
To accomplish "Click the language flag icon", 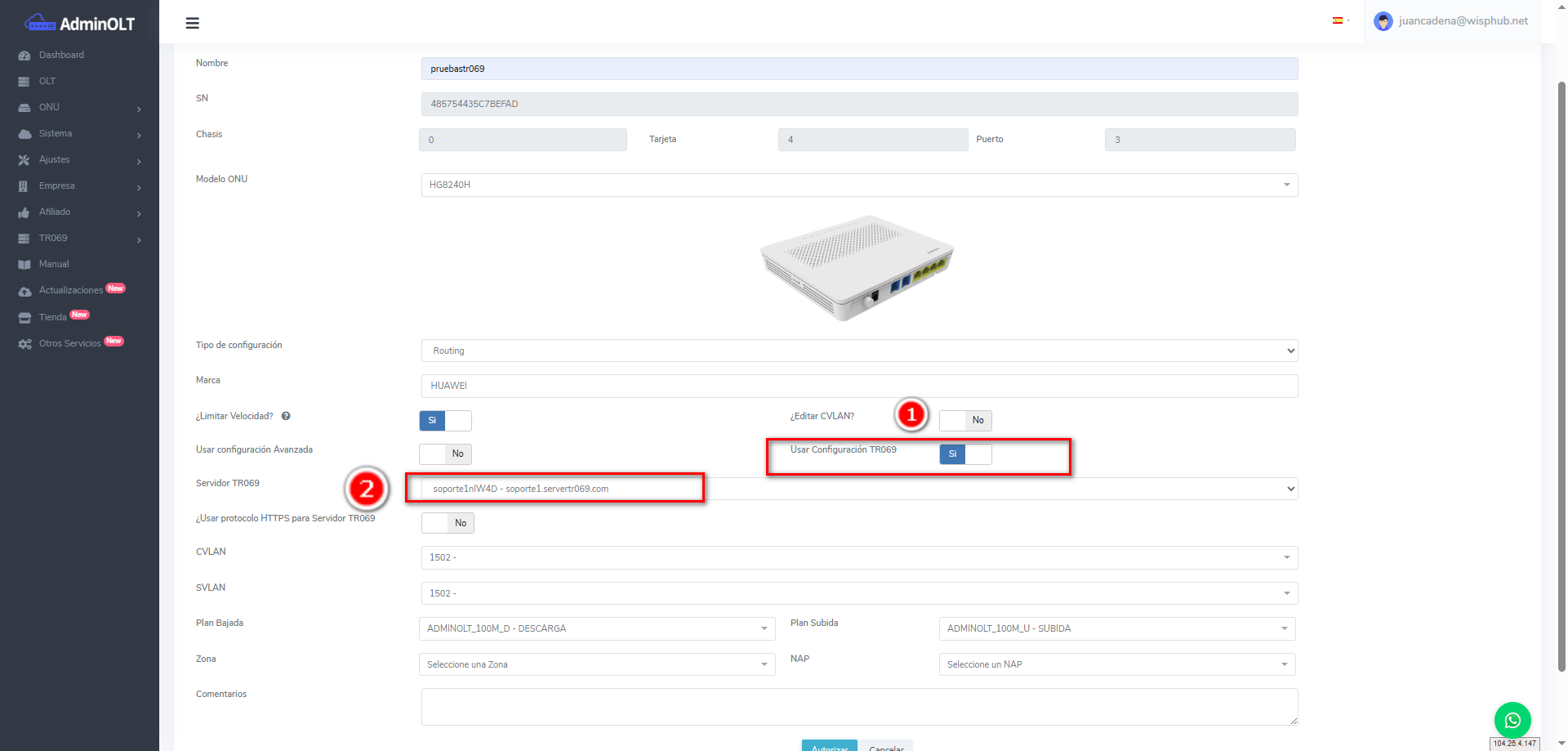I will [1338, 20].
